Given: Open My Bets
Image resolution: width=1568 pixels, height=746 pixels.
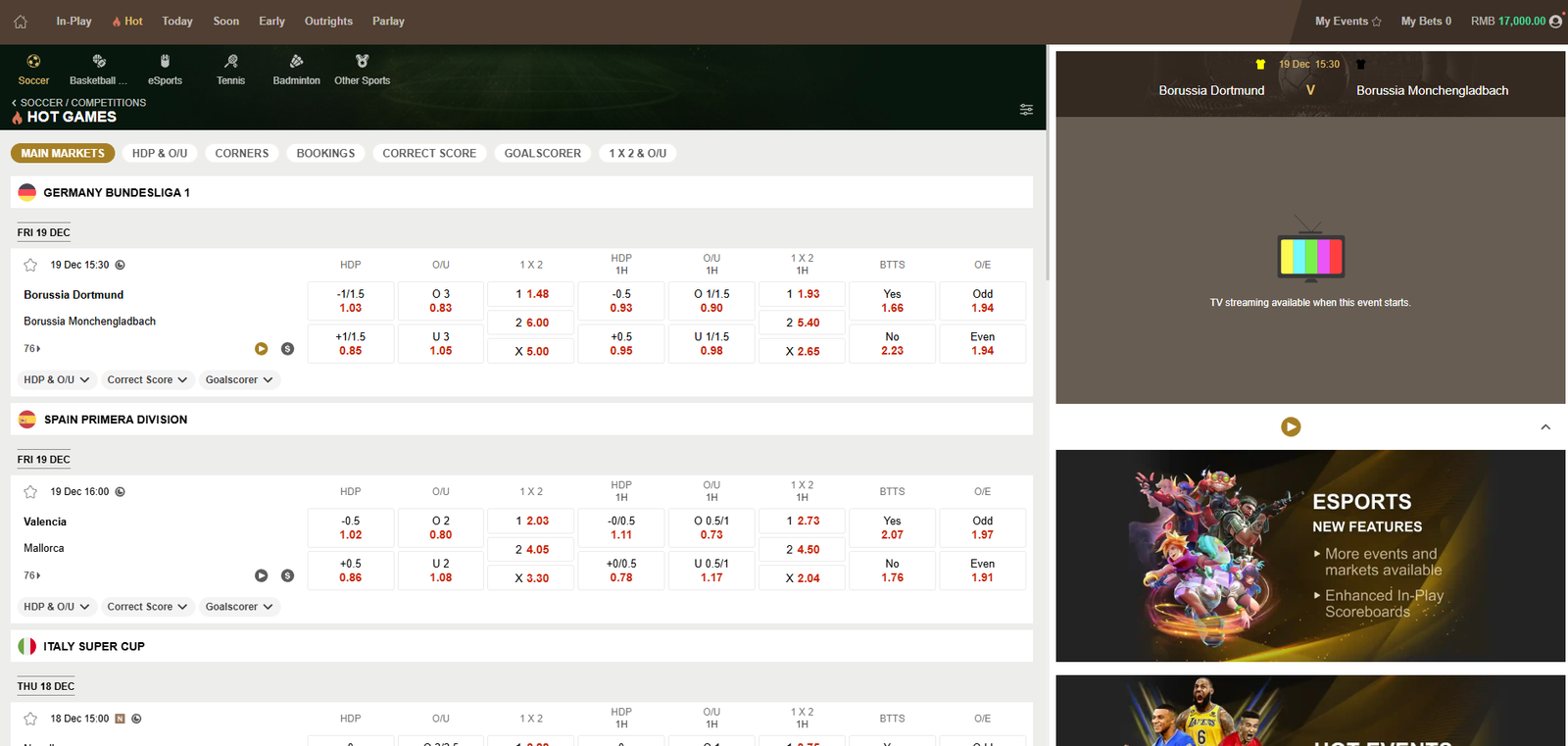Looking at the screenshot, I should click(1426, 21).
